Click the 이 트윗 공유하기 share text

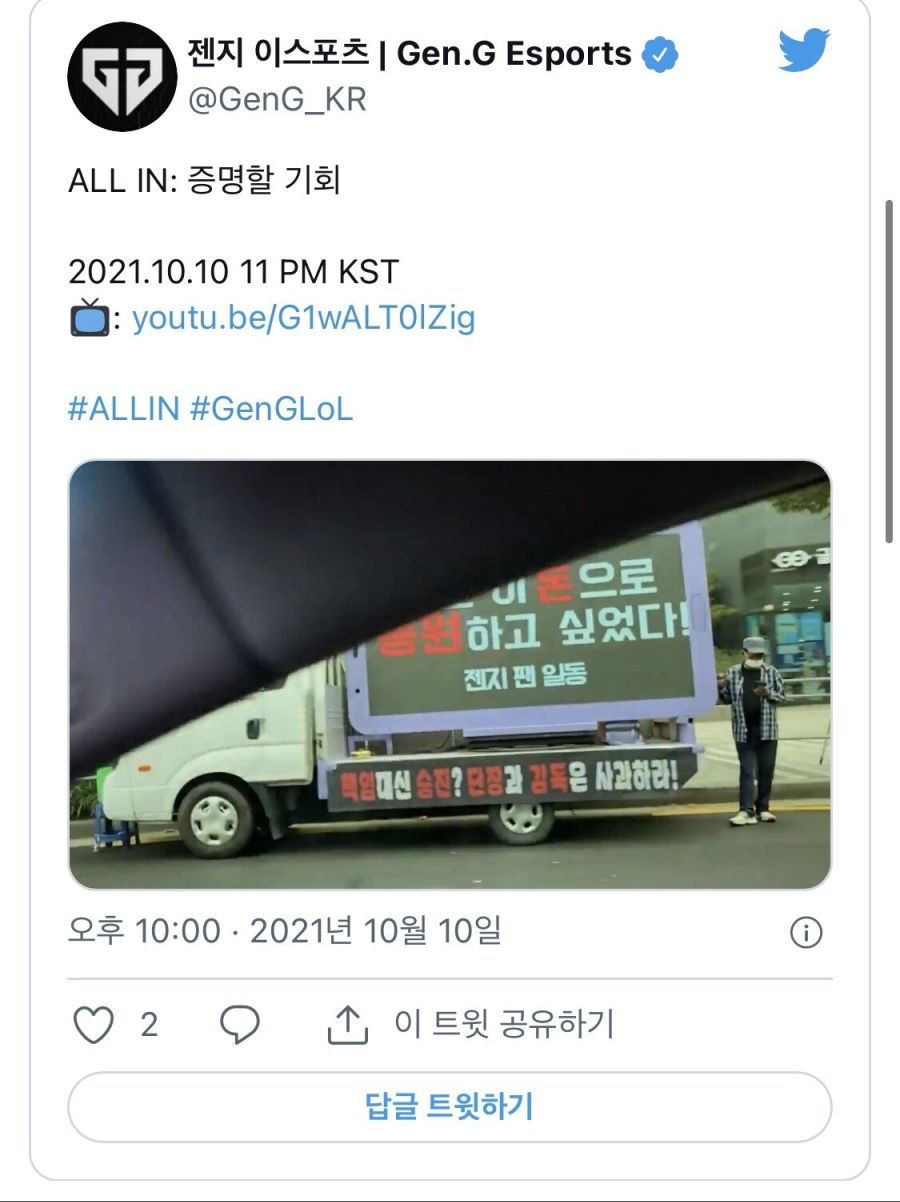[504, 1024]
